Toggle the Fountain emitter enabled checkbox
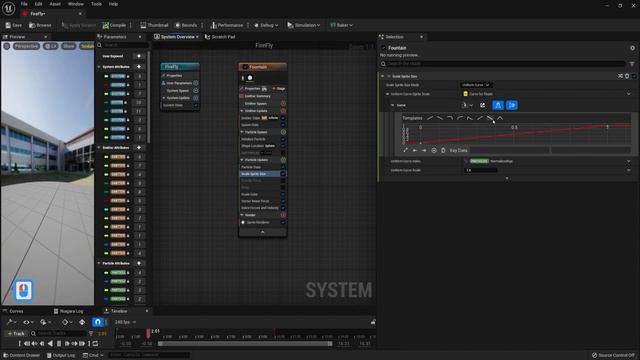 (x=245, y=67)
